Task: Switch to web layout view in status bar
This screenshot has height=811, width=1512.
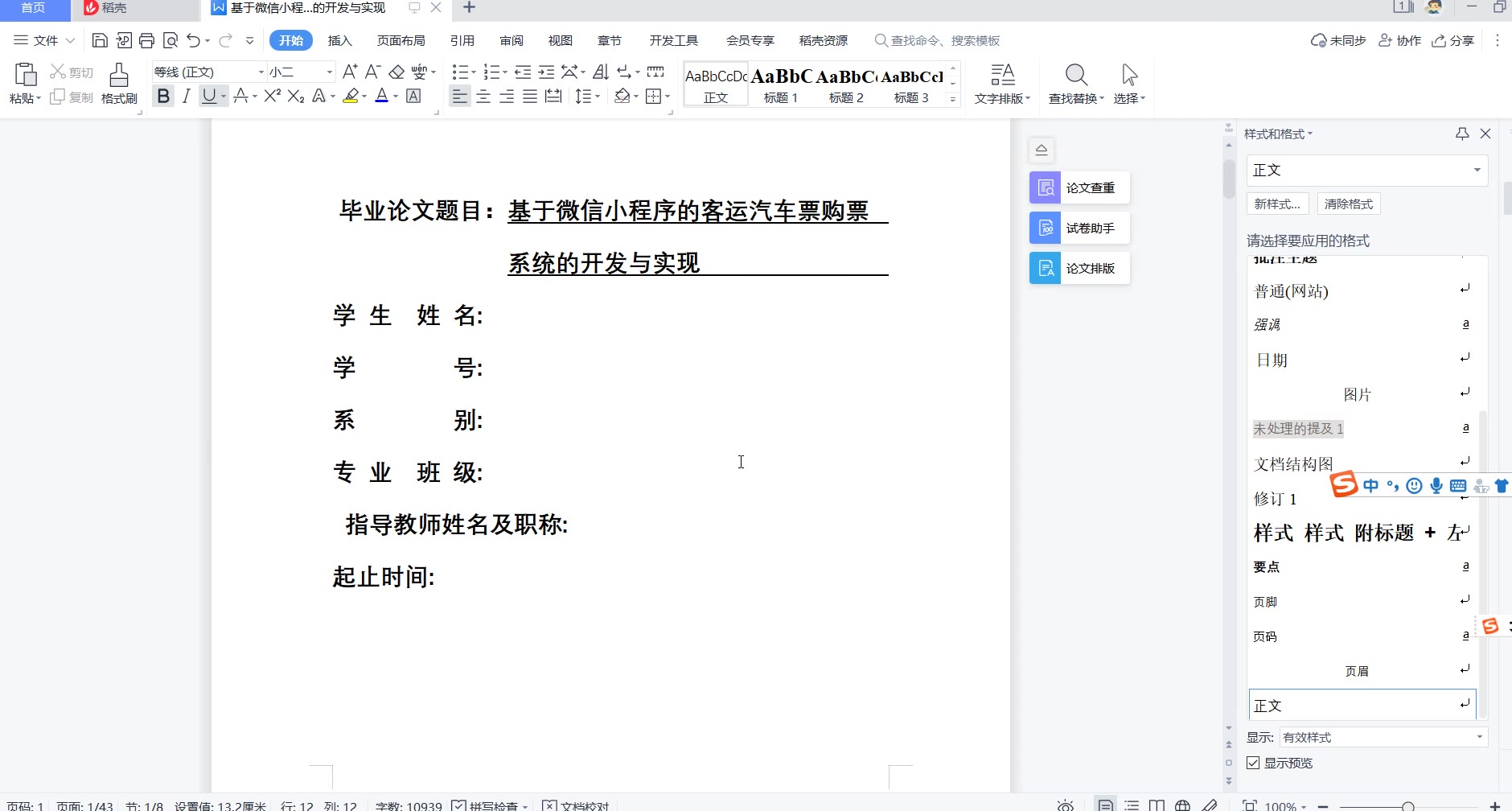Action: tap(1182, 805)
